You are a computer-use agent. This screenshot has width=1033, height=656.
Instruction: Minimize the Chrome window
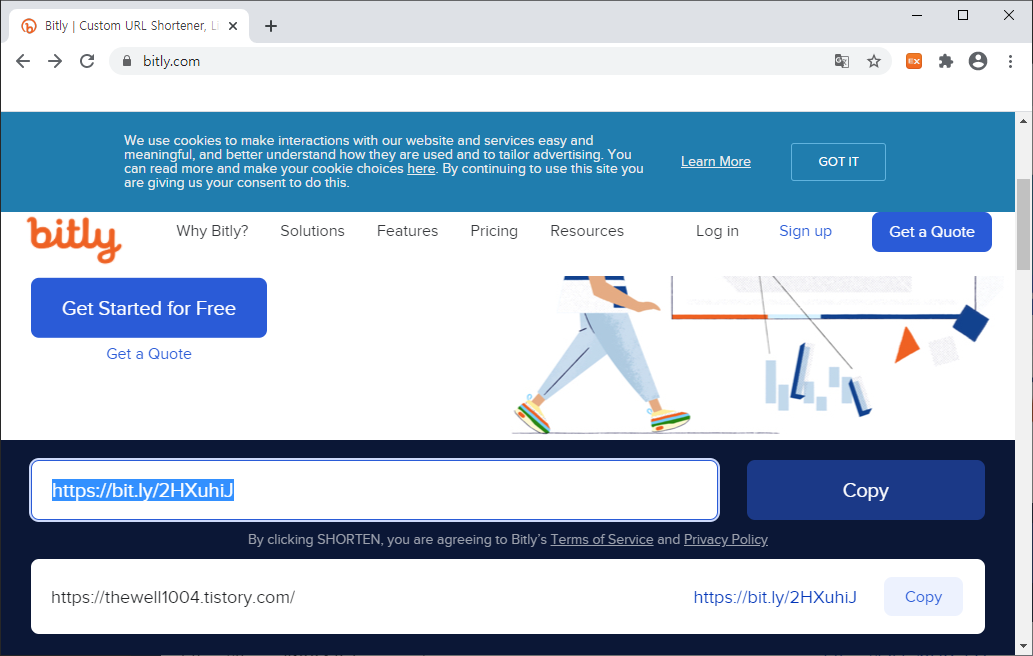tap(916, 15)
